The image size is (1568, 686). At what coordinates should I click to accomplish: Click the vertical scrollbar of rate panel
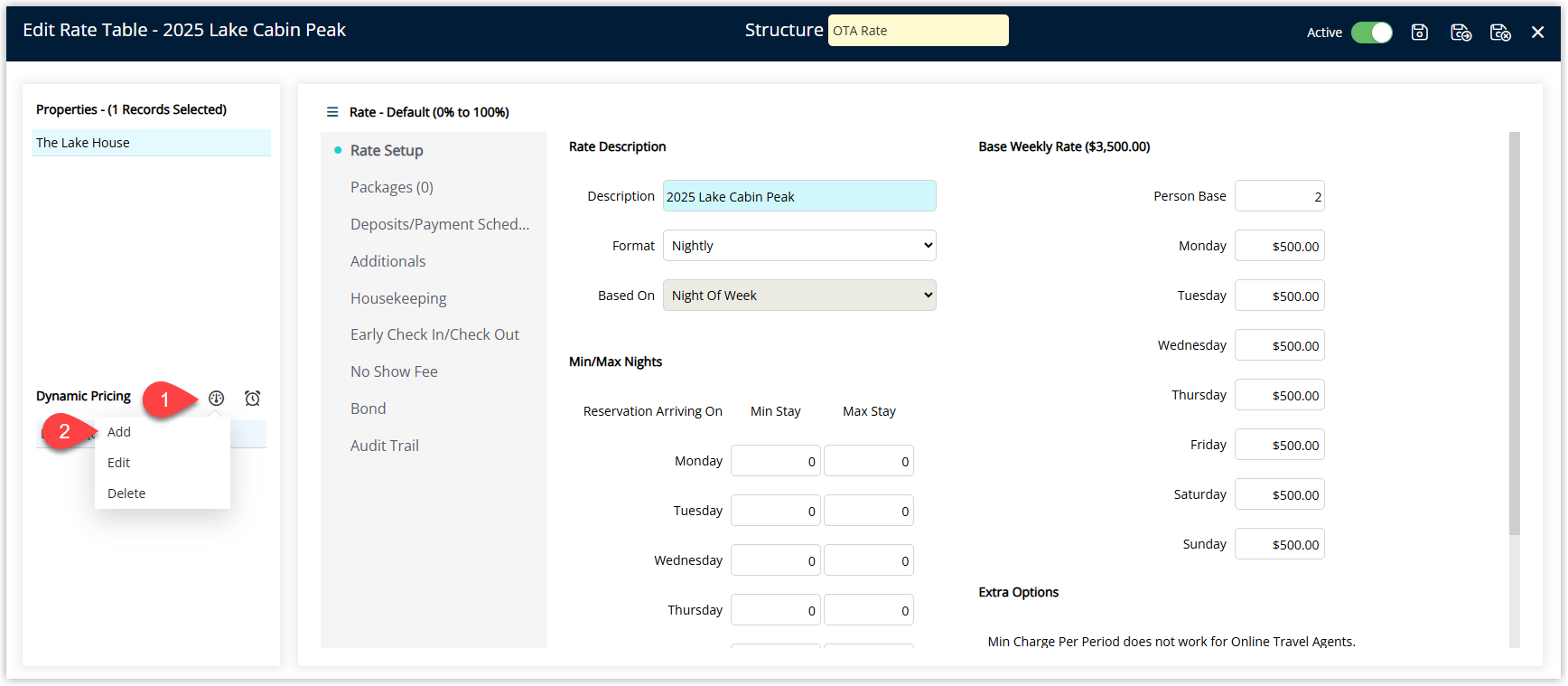click(x=1515, y=334)
